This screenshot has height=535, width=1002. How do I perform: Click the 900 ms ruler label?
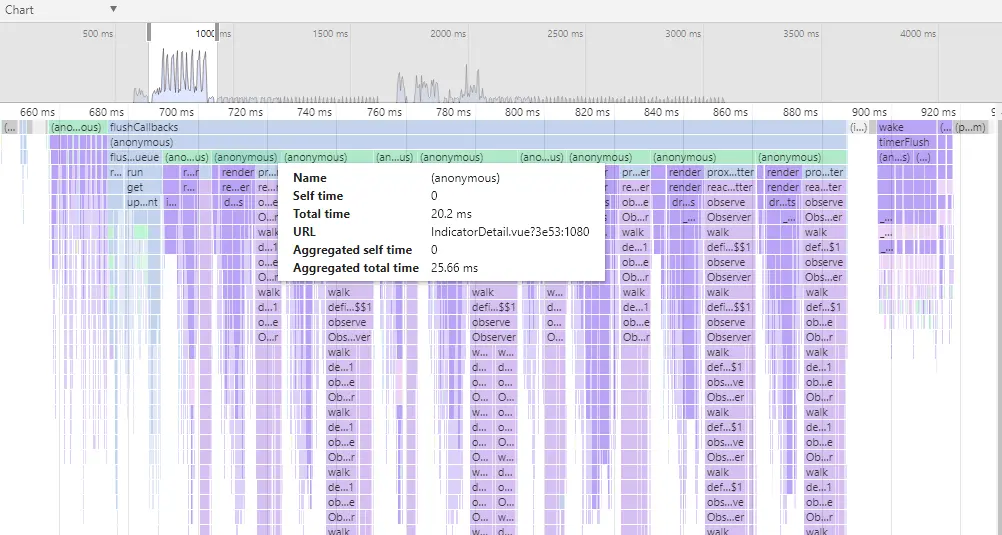pos(869,112)
